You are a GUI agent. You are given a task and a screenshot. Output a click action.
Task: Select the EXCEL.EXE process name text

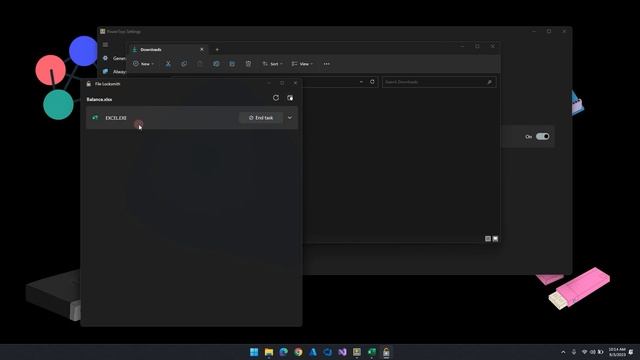coord(116,118)
